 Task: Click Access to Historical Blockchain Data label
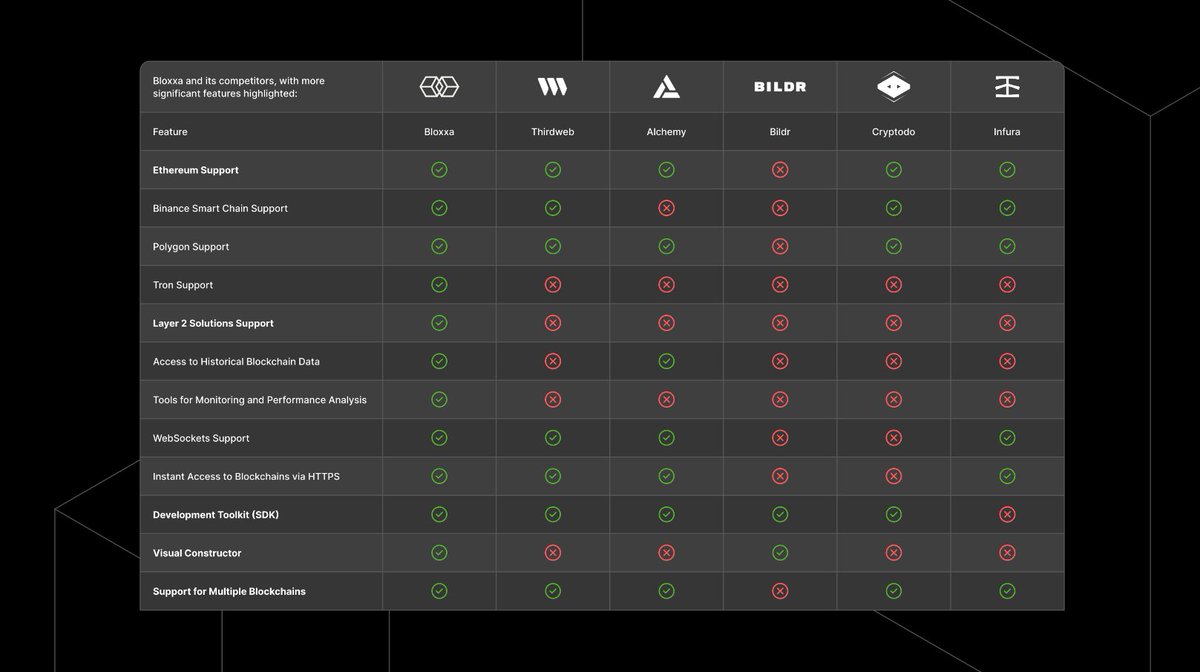point(236,361)
